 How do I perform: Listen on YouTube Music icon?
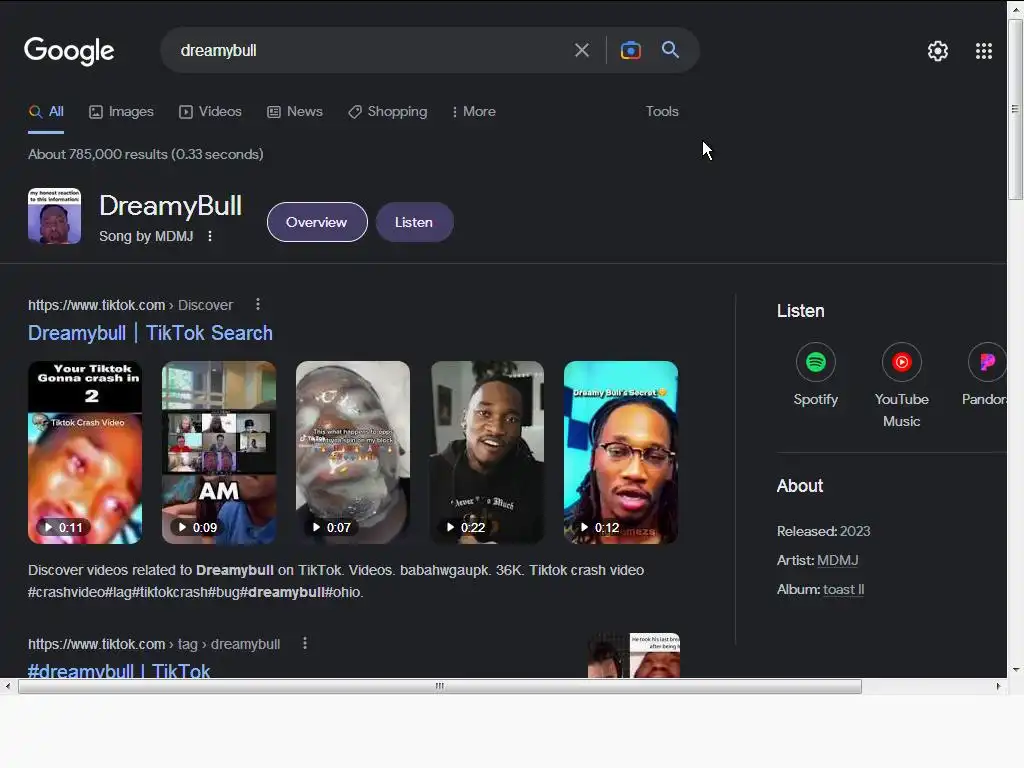coord(902,362)
